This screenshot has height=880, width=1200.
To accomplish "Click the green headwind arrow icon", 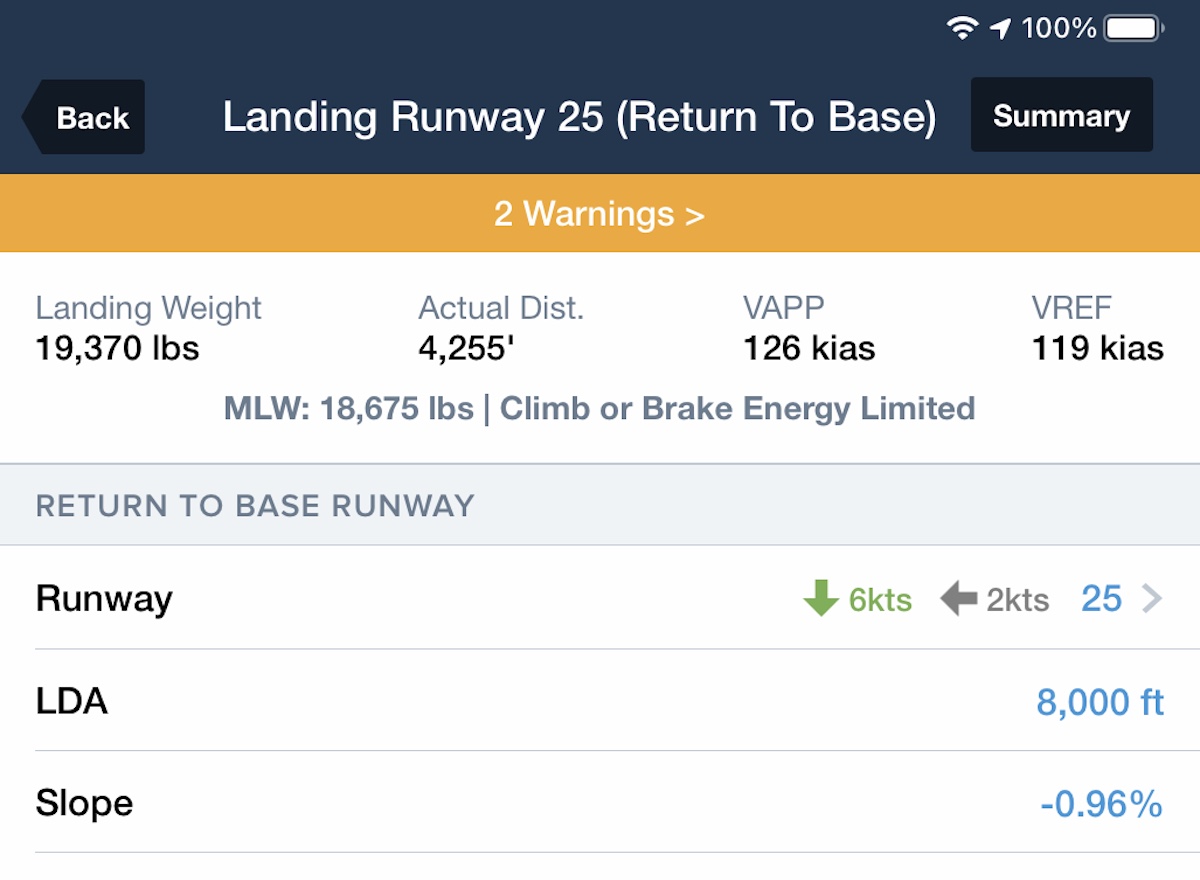I will pos(820,599).
